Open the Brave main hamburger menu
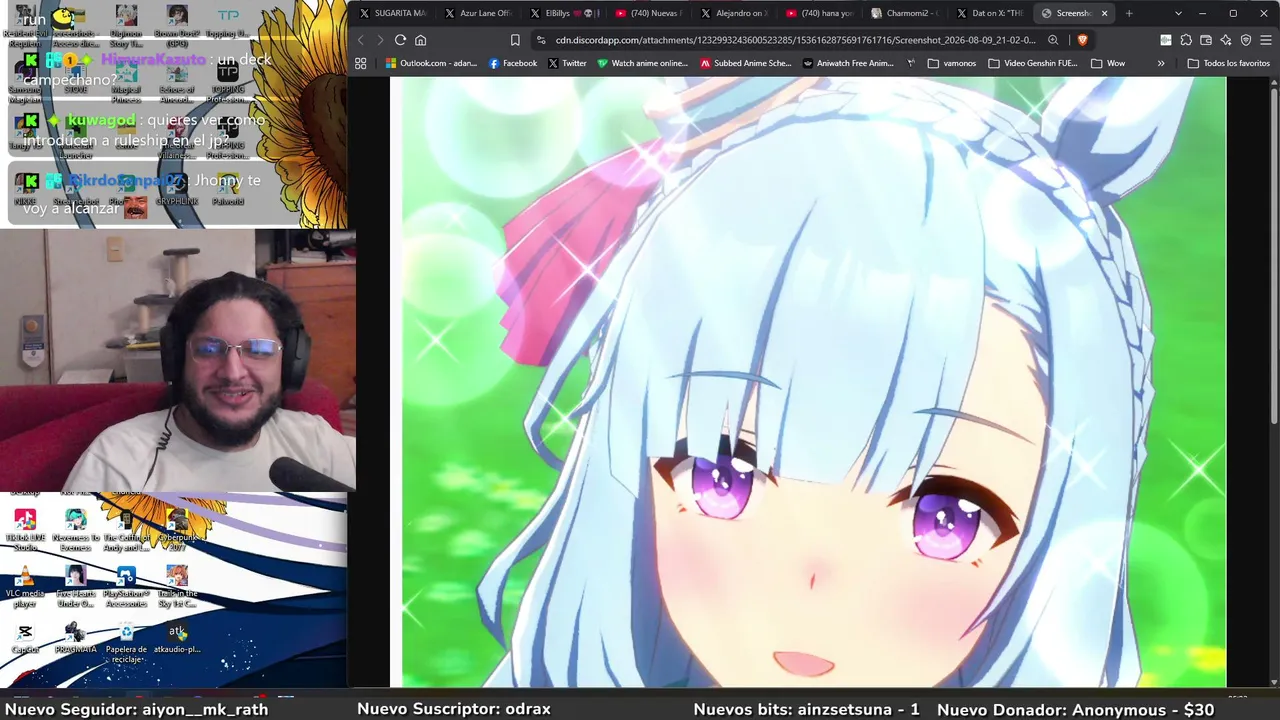1280x720 pixels. (1266, 40)
